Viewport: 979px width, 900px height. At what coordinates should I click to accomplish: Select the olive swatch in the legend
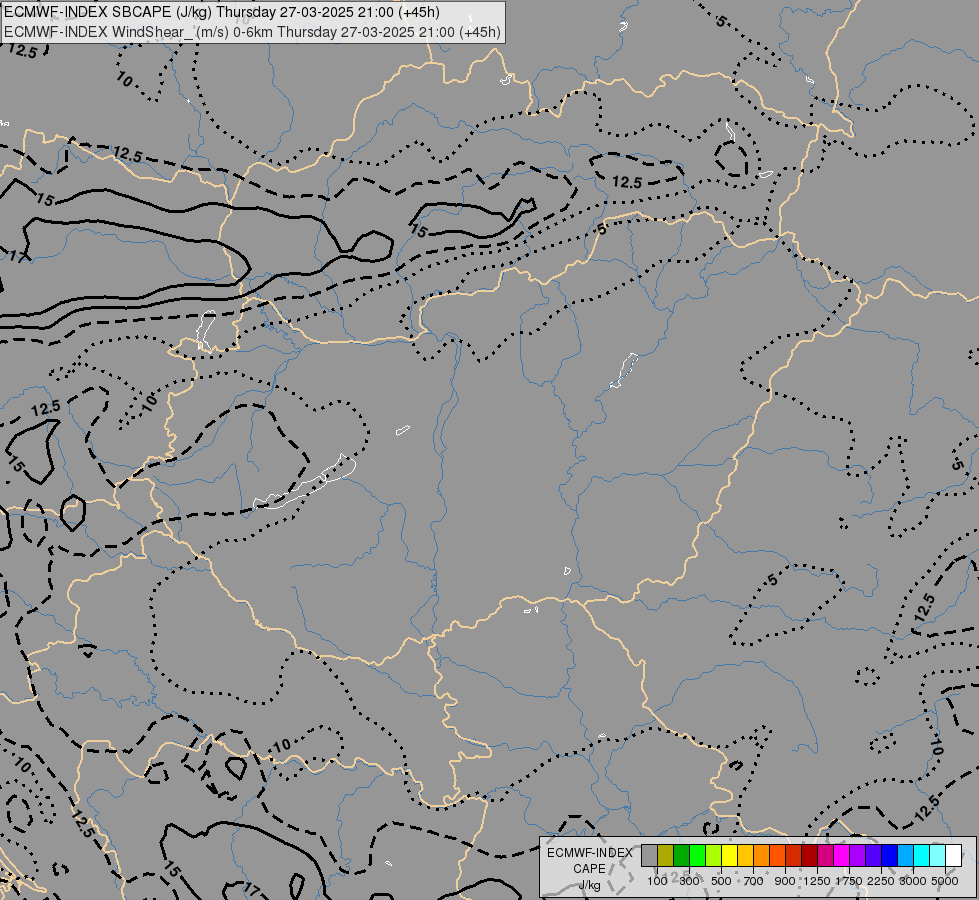tap(666, 856)
